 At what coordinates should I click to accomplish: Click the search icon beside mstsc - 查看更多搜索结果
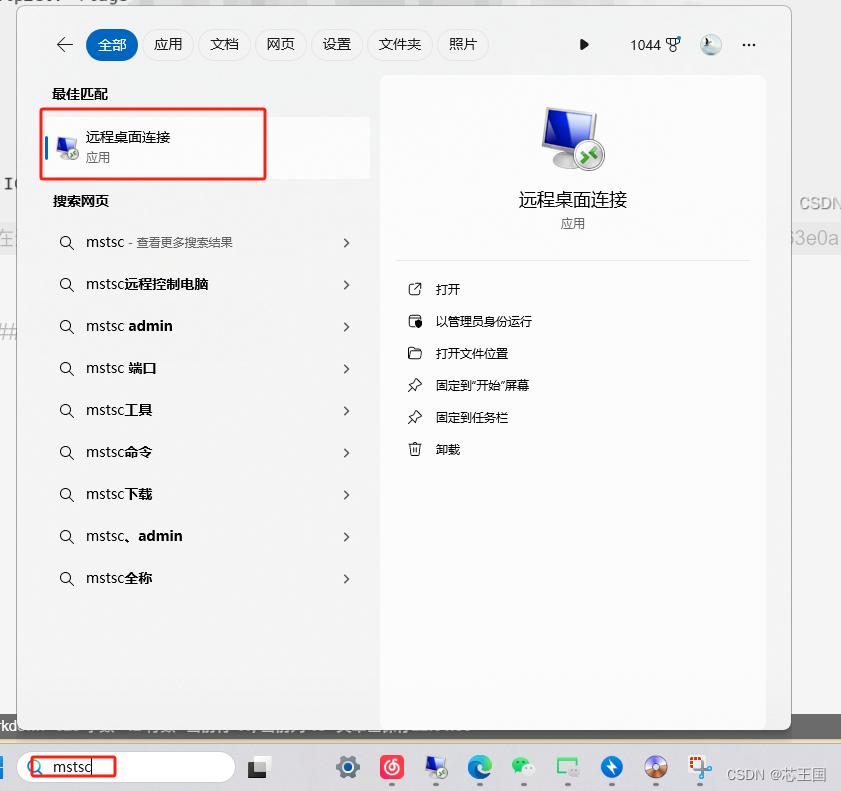(67, 243)
